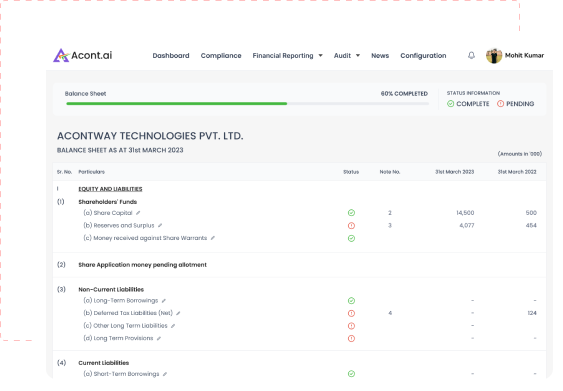Open (c) Other Long Term Liabilities item
Screen dimensions: 563x391
pos(125,326)
